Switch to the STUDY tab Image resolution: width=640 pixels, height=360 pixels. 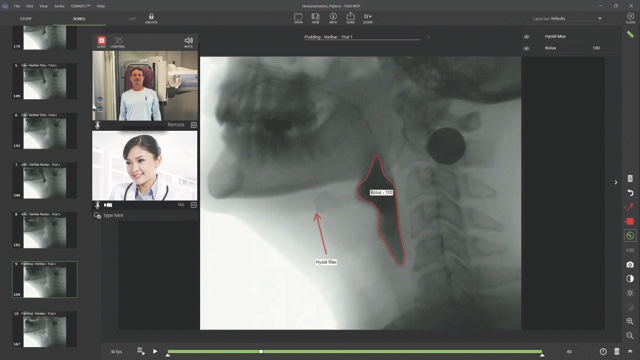click(26, 19)
